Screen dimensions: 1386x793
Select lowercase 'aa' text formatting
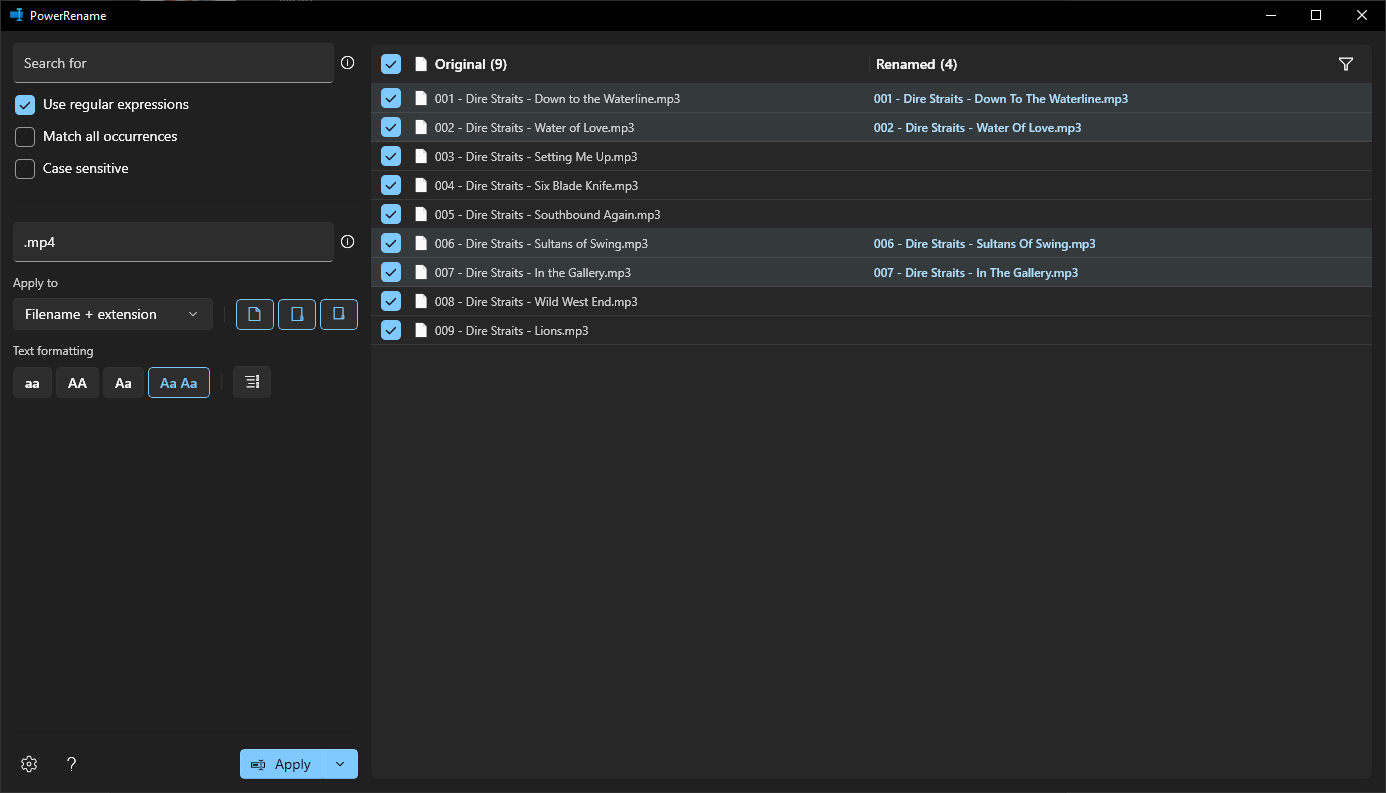pyautogui.click(x=32, y=383)
